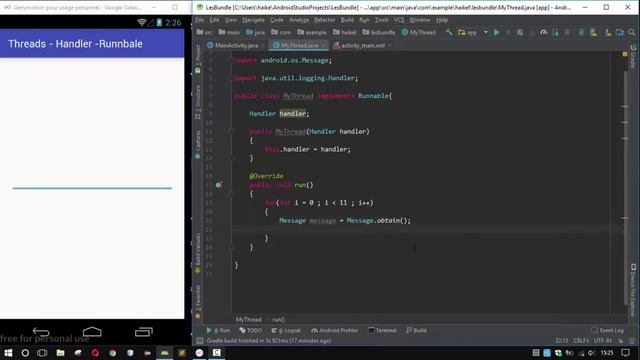
Task: Open the Code menu
Action: point(276,20)
